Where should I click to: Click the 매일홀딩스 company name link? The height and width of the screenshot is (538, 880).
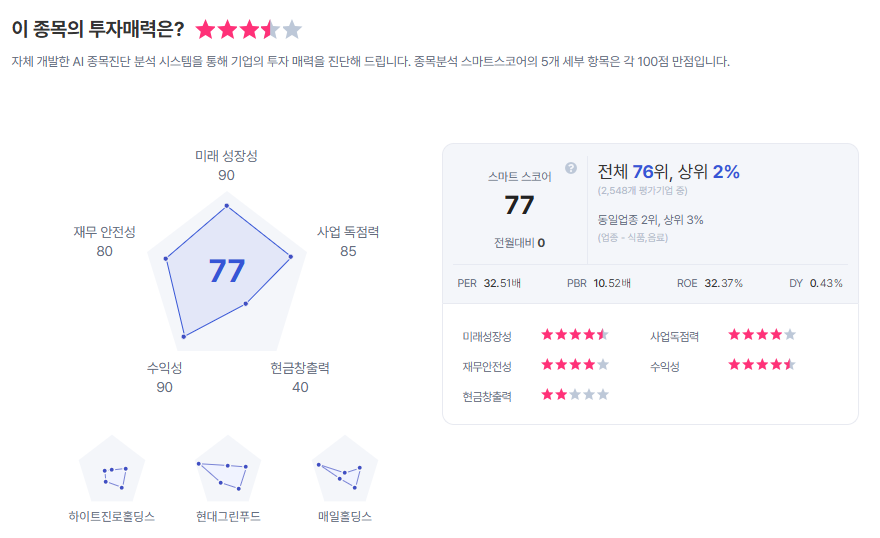[x=344, y=517]
